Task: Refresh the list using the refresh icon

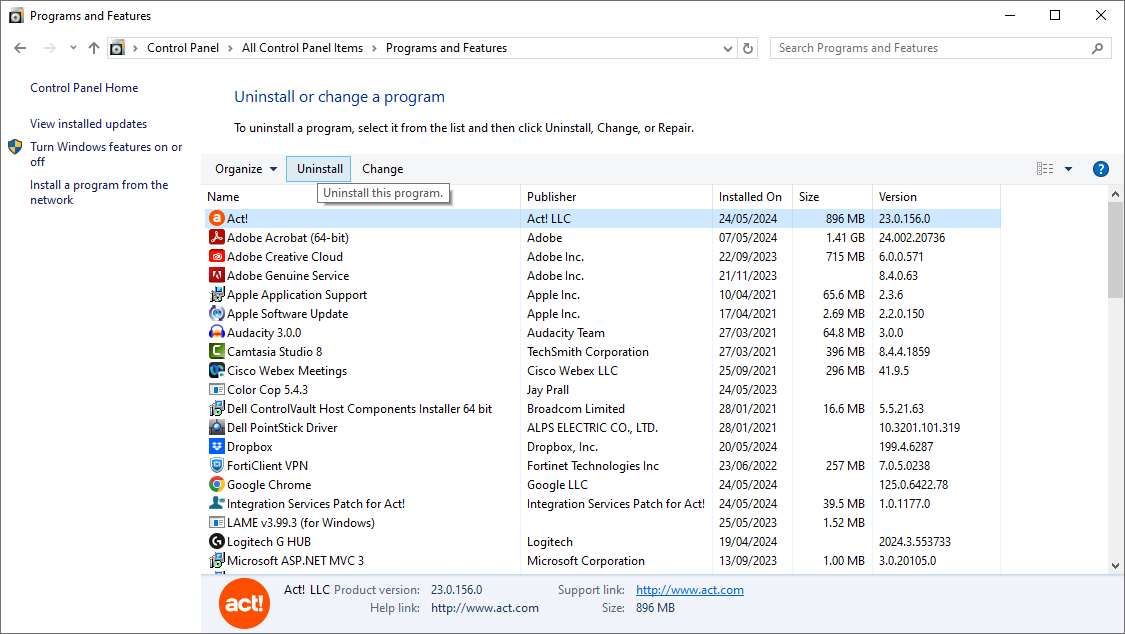Action: click(x=747, y=47)
